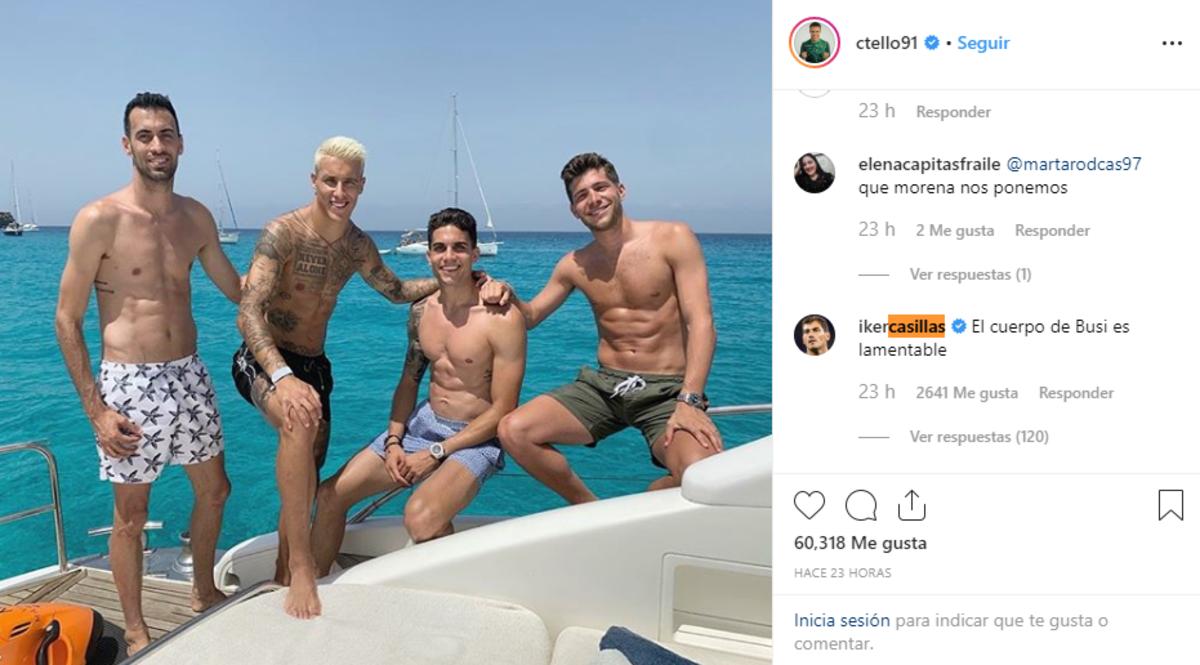Expand Ver respuestas (1) replies

point(970,274)
